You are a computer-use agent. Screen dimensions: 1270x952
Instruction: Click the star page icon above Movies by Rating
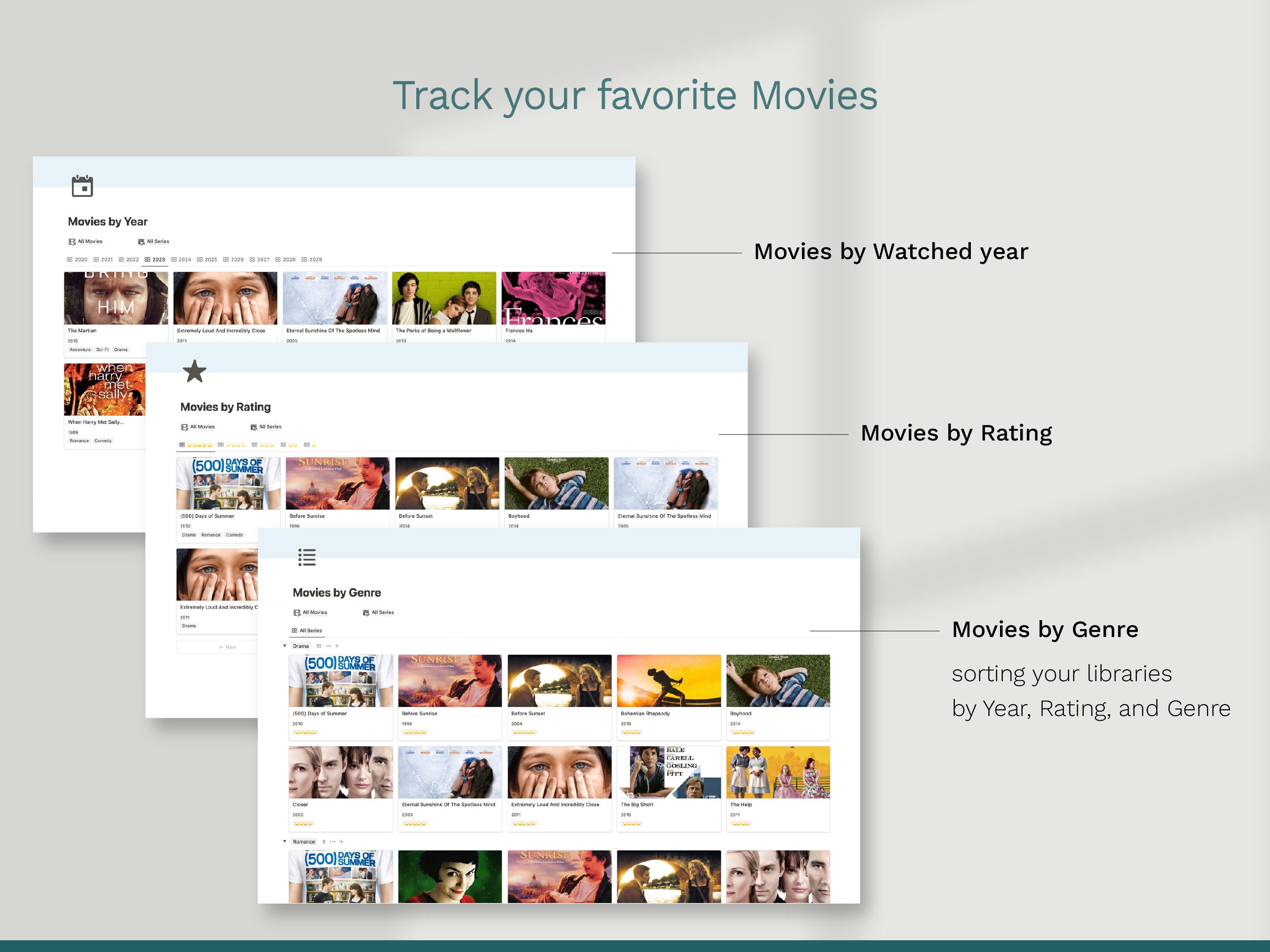point(195,372)
